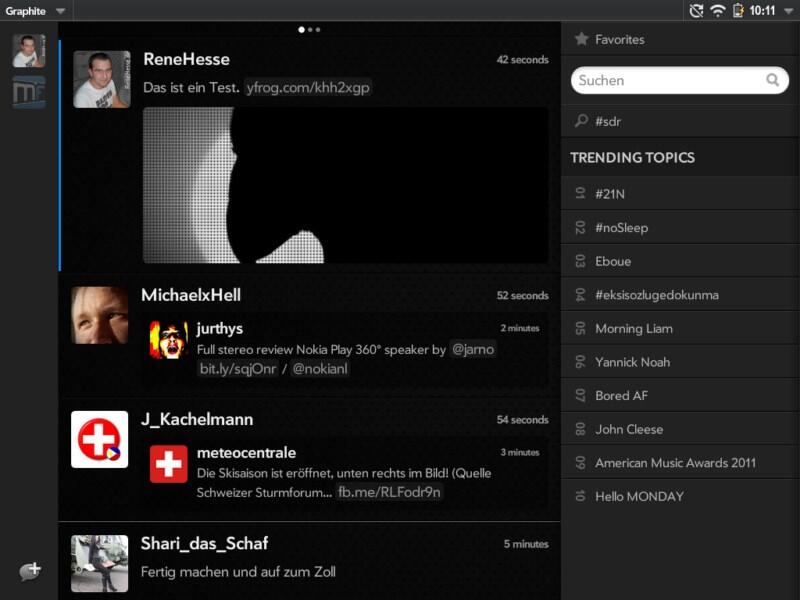Open Shari_das_Schaf's profile avatar
The image size is (800, 600).
point(99,563)
